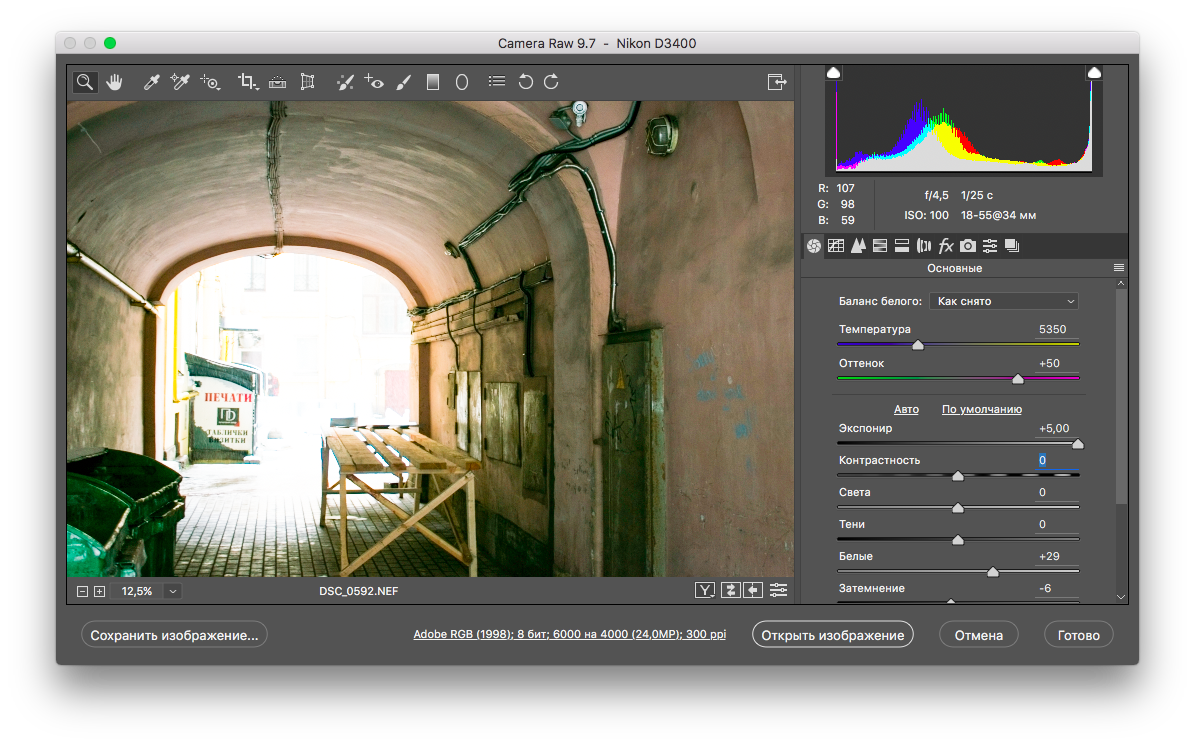Click the Контрастность value input field

(x=1057, y=460)
